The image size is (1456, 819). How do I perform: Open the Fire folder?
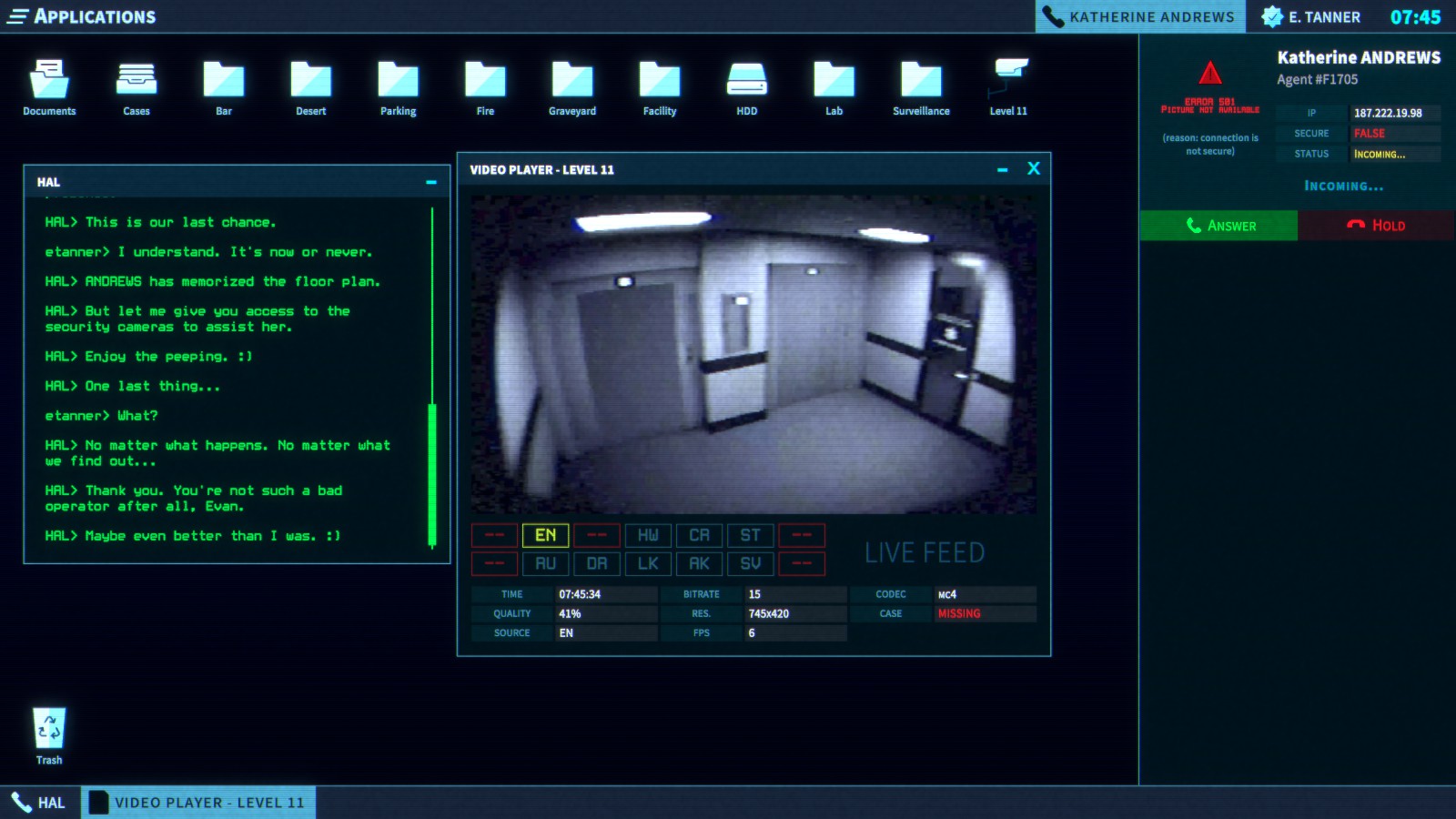point(483,82)
